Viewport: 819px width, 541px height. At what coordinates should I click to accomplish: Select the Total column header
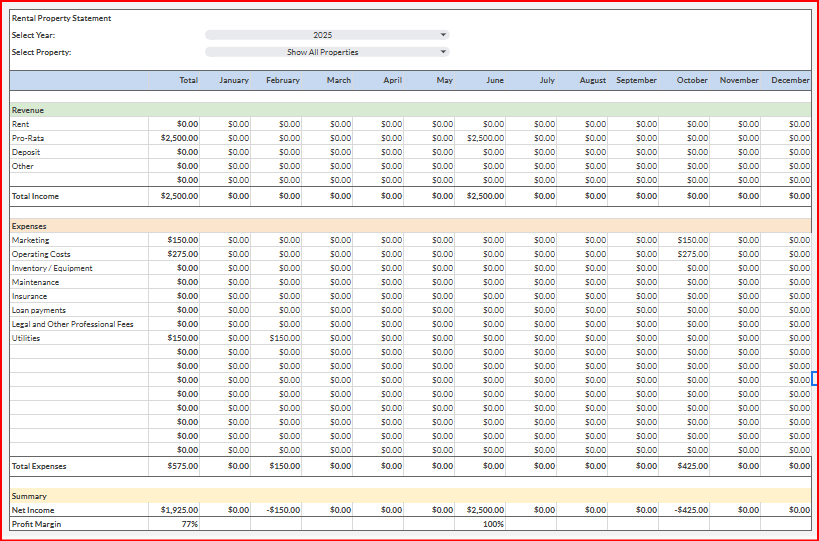[x=174, y=80]
